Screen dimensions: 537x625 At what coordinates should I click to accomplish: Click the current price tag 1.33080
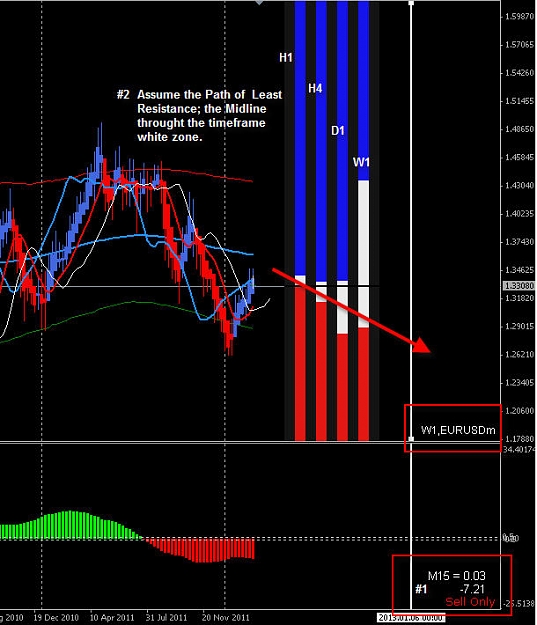click(x=519, y=286)
